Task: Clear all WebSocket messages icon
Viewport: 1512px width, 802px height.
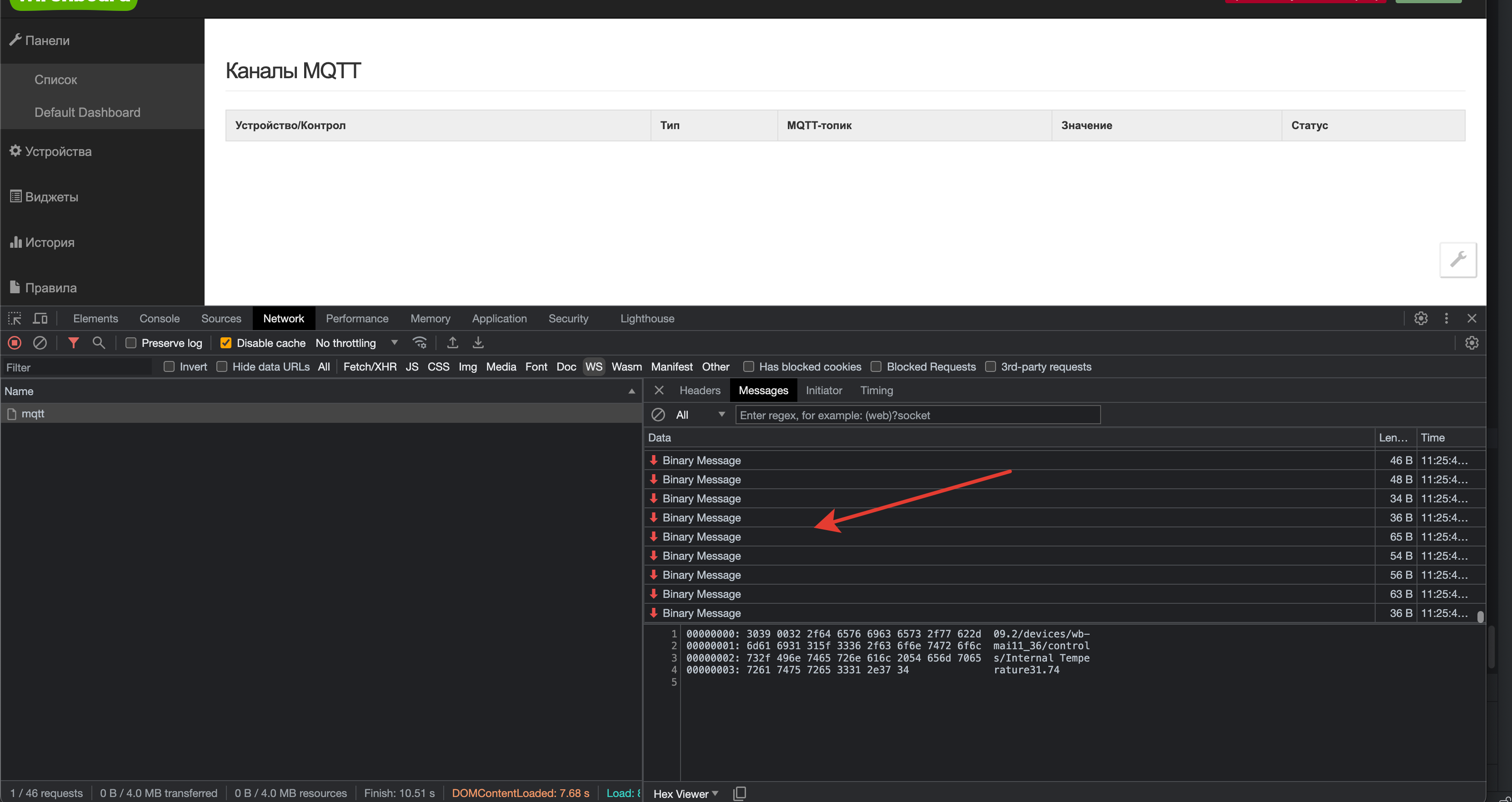Action: click(x=658, y=415)
